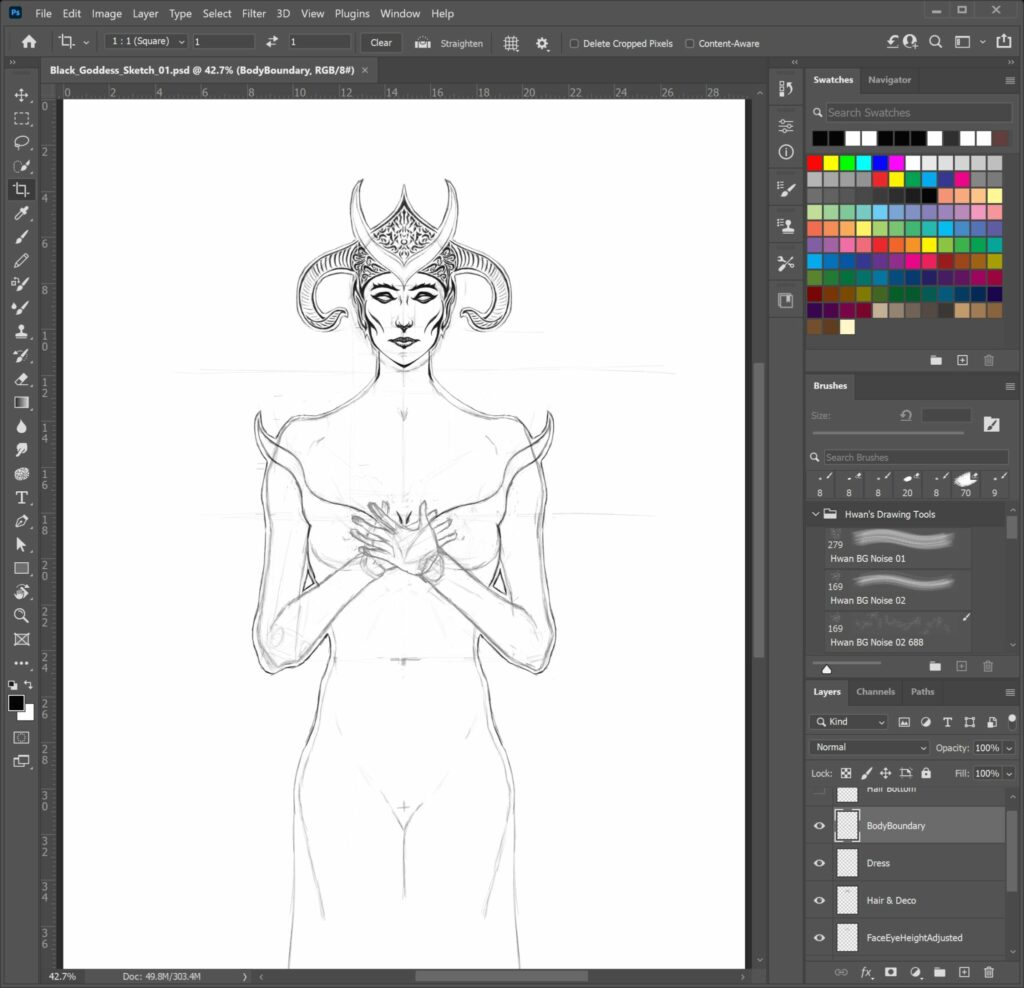Select the Eyedropper tool
The image size is (1024, 988).
pos(21,214)
